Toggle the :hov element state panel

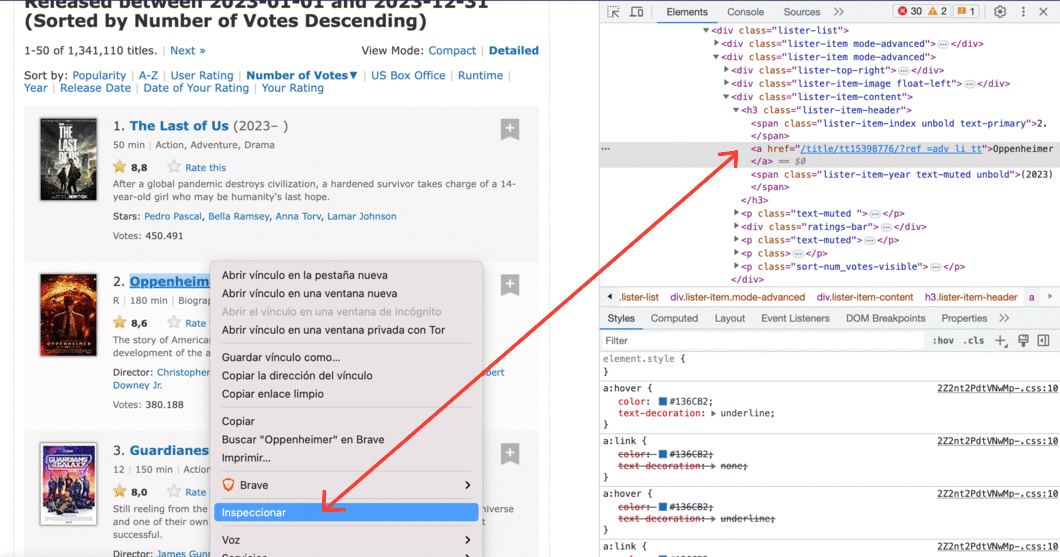pos(943,341)
